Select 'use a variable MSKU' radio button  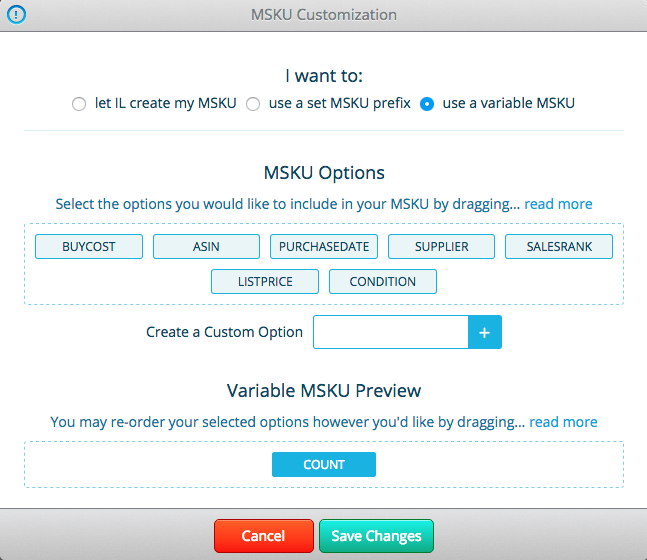(x=427, y=104)
